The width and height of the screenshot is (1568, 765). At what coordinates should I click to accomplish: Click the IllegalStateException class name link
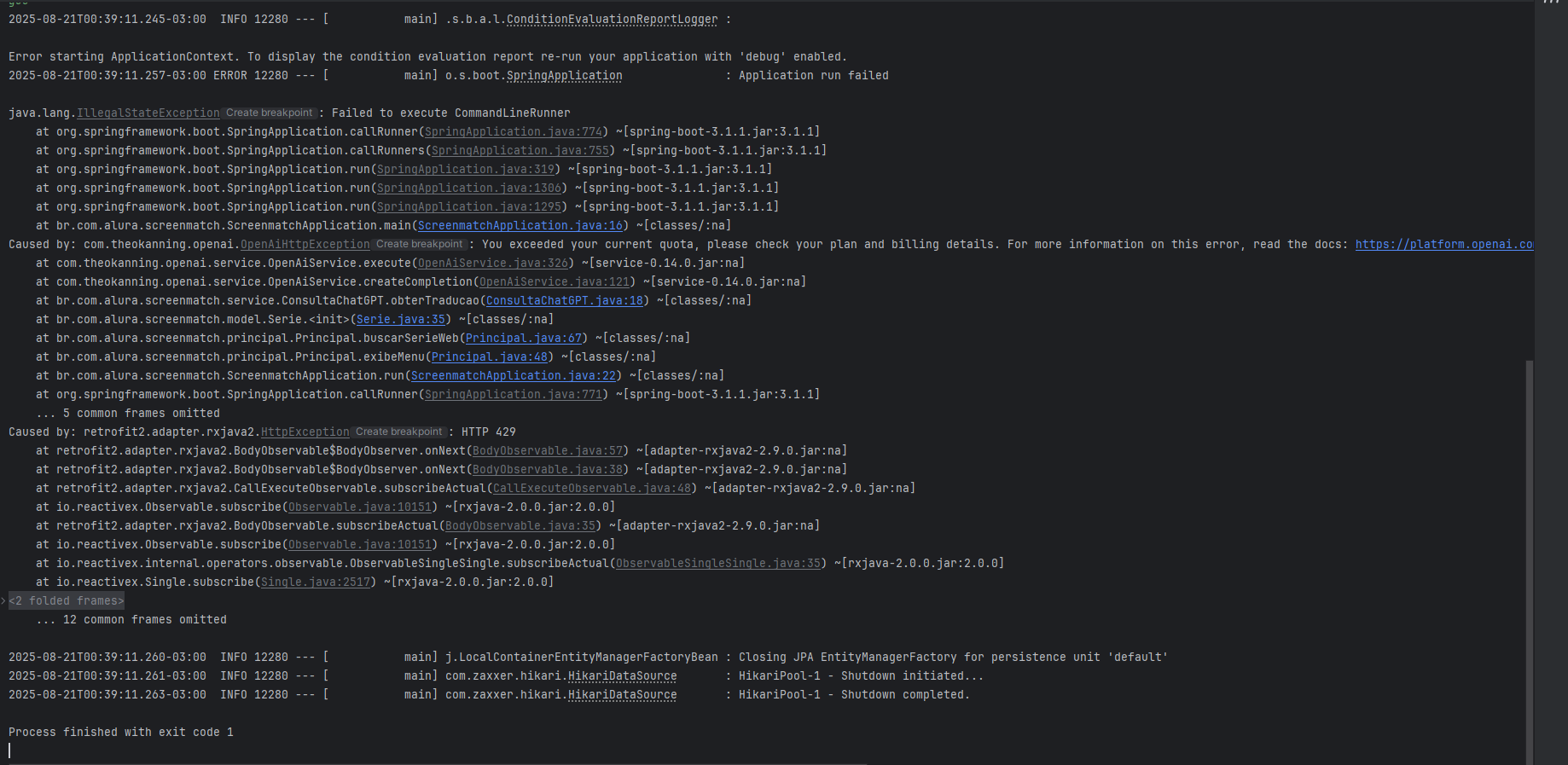(148, 113)
